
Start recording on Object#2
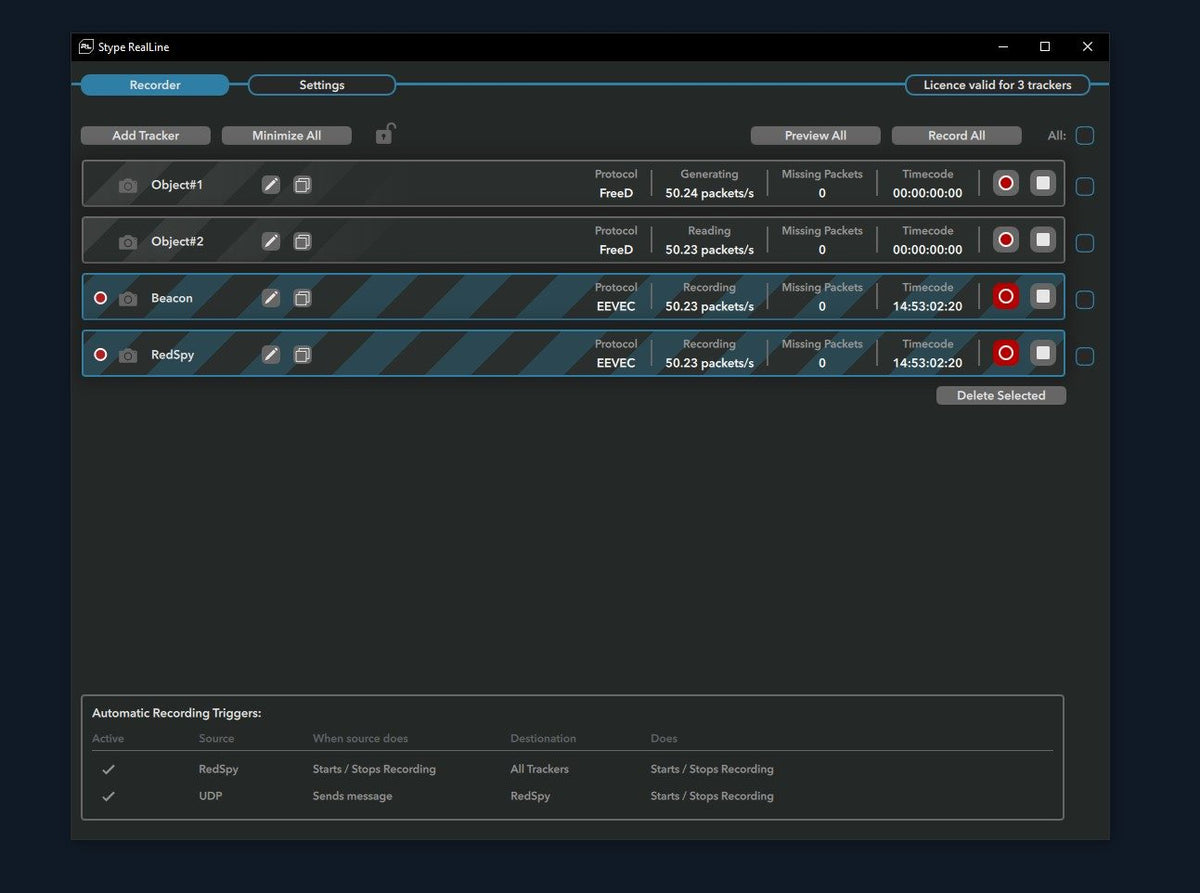tap(1006, 240)
